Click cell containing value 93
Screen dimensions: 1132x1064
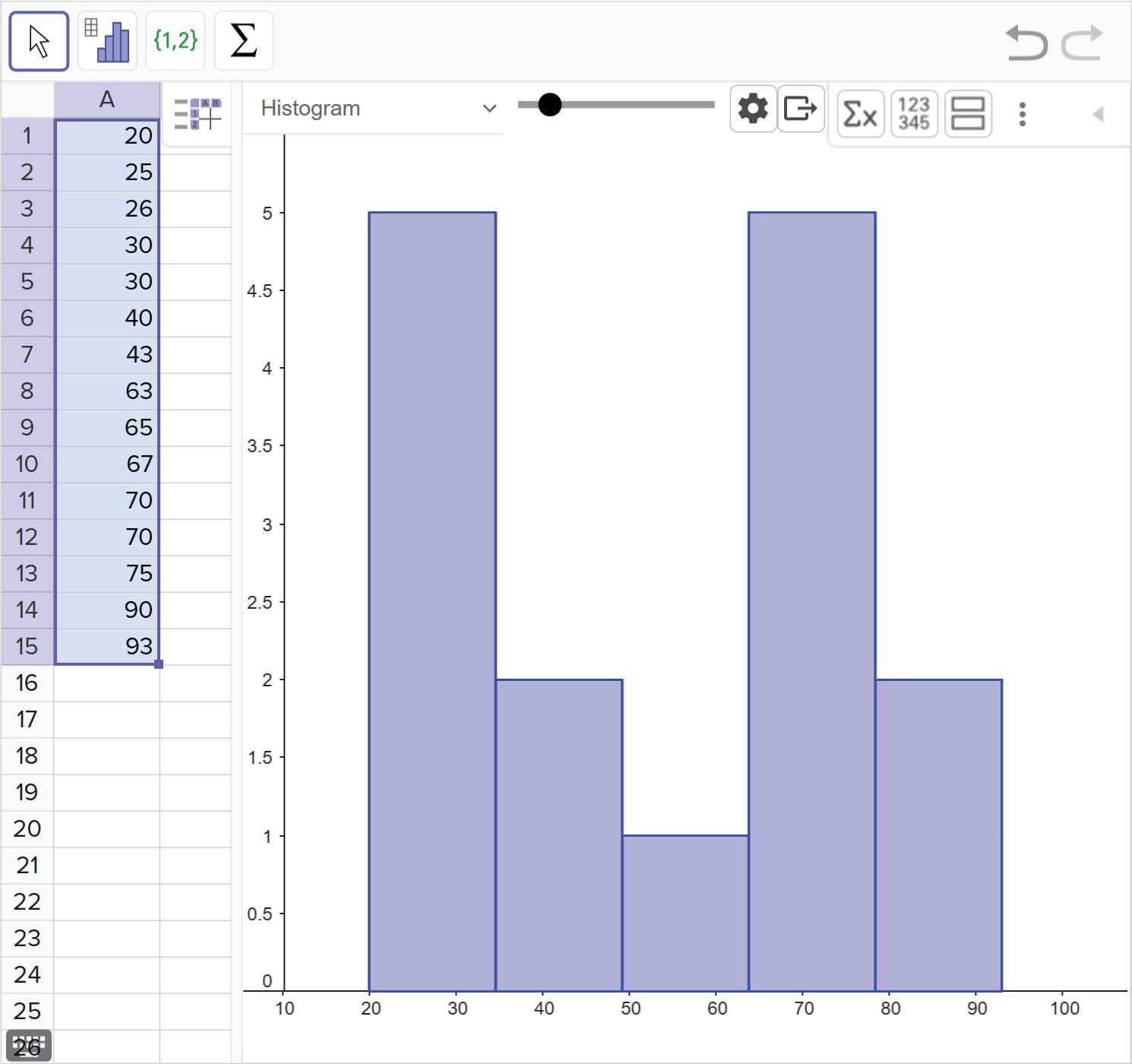(x=107, y=647)
